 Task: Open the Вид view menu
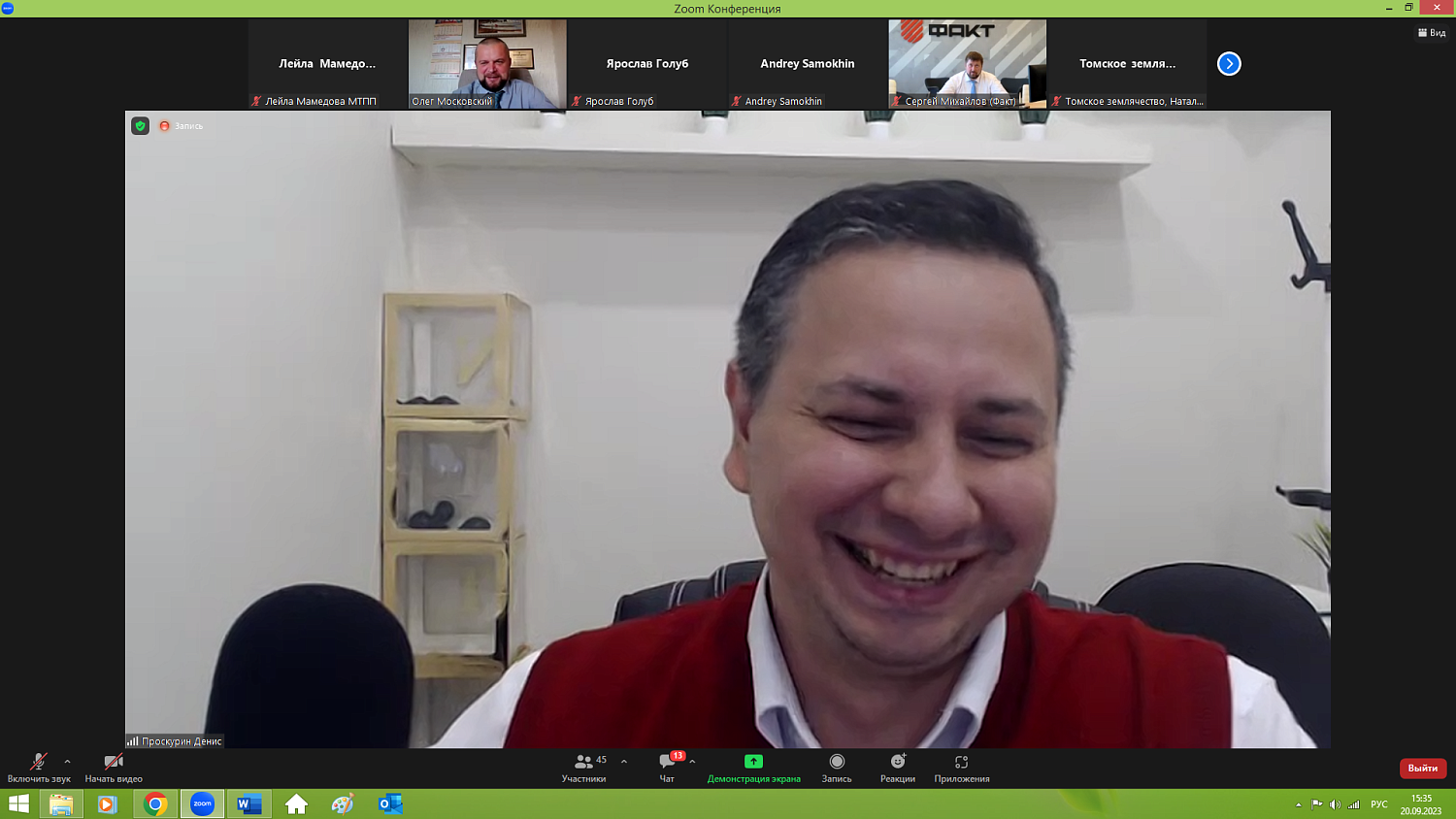tap(1432, 33)
